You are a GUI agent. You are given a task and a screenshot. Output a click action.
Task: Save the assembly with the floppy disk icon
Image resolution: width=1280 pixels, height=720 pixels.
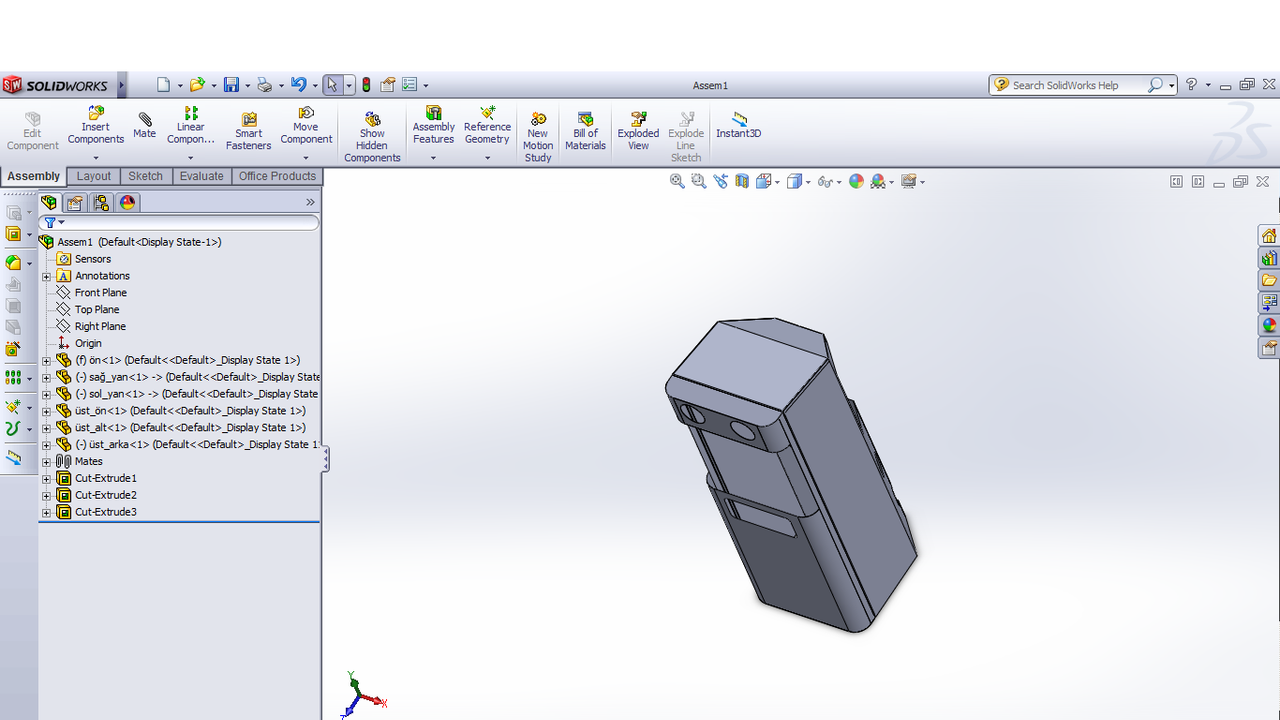[231, 85]
